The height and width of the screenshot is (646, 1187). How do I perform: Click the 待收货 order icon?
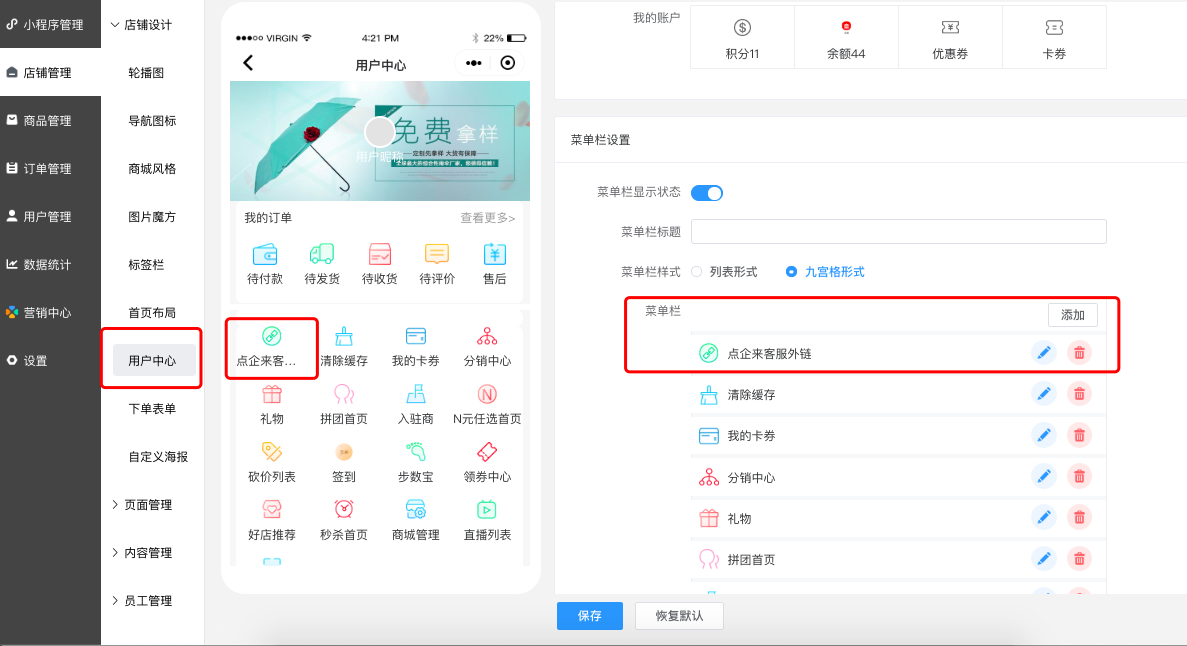pos(379,254)
